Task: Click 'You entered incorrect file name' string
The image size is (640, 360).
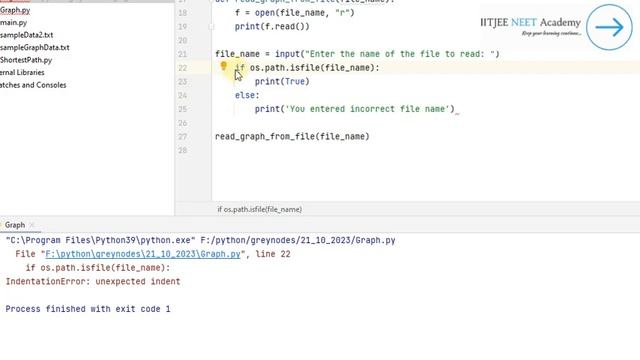Action: tap(367, 109)
